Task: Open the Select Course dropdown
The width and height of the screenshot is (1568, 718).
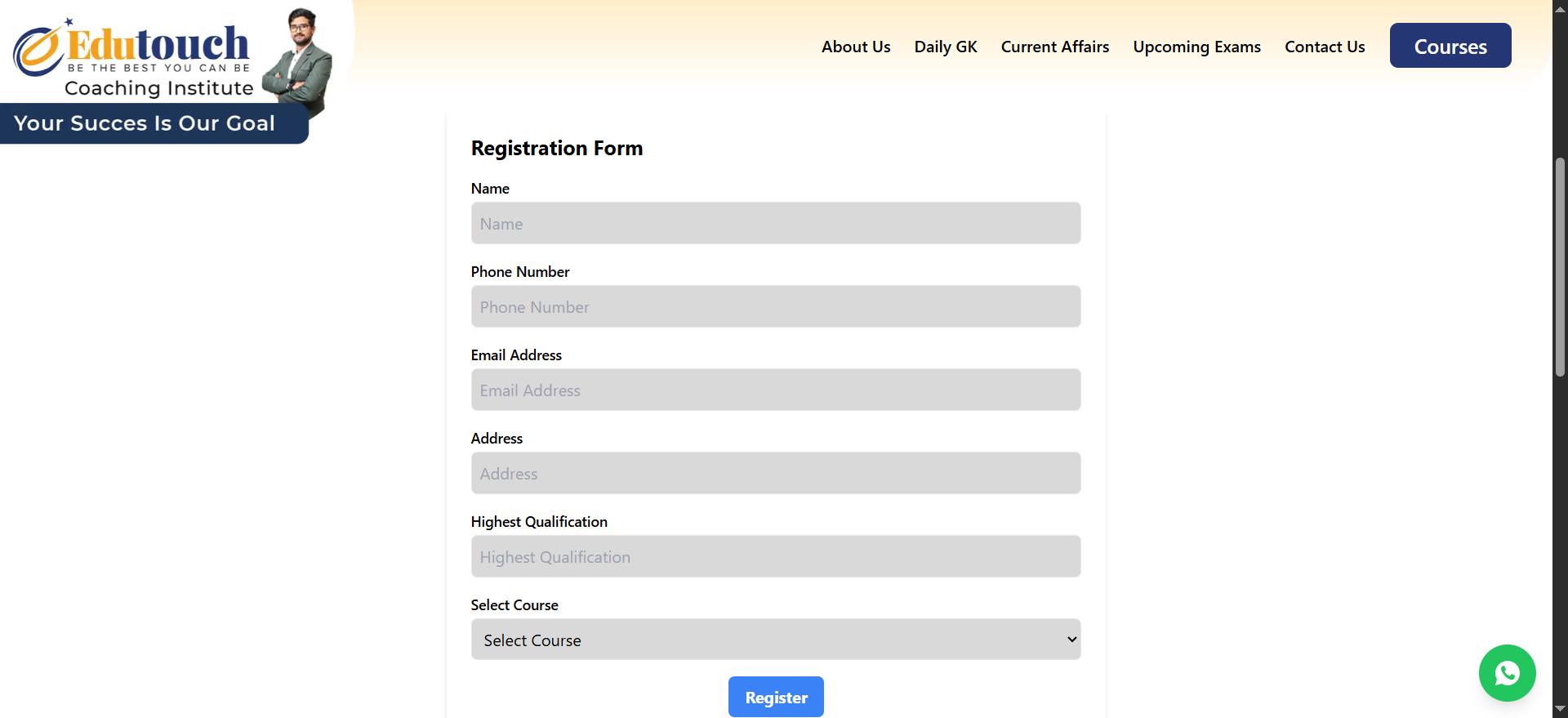Action: [775, 640]
